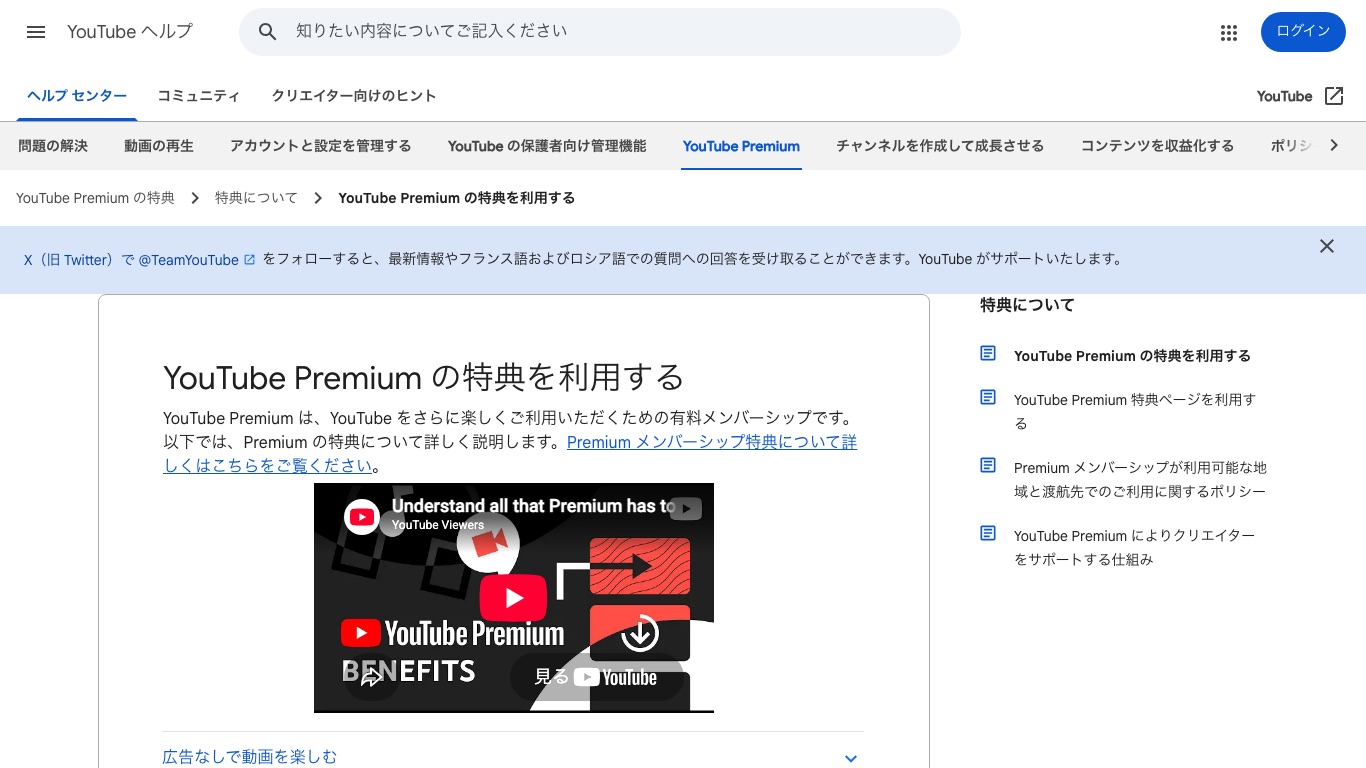Click the share arrow on video

pyautogui.click(x=371, y=677)
